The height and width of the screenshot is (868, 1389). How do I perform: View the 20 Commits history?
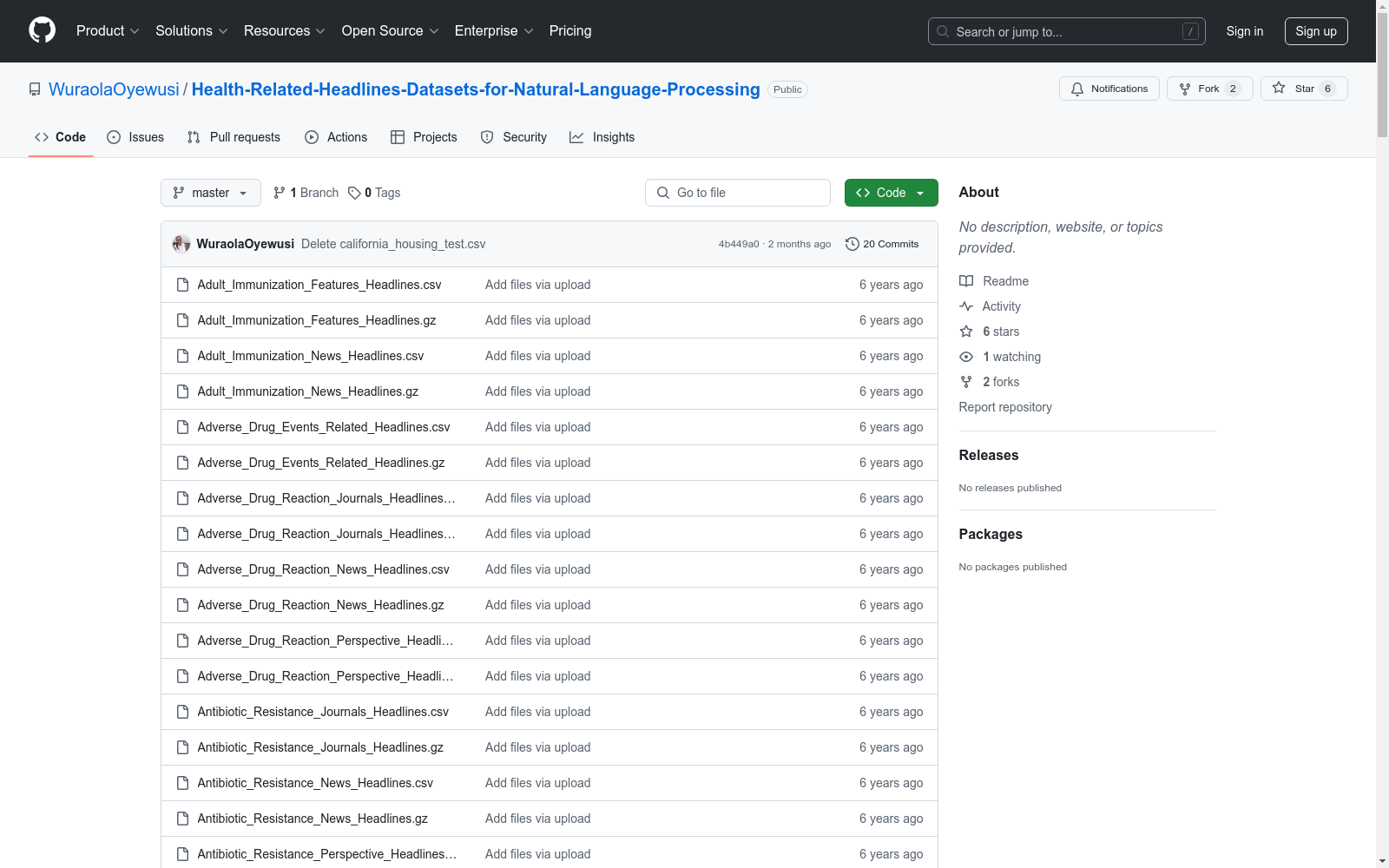[882, 244]
